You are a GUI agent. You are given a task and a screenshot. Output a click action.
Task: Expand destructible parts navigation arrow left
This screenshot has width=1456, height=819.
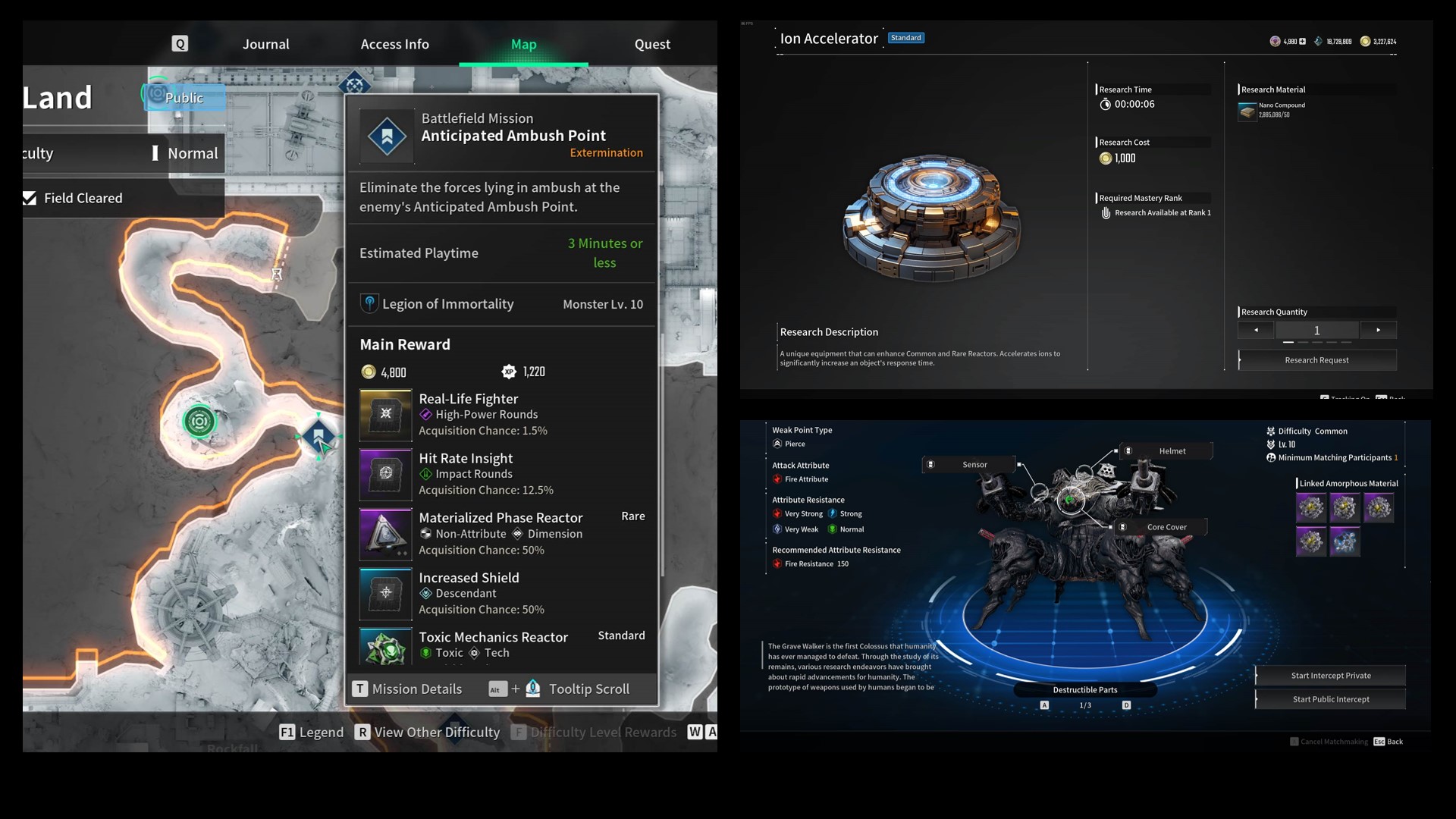click(x=1042, y=705)
